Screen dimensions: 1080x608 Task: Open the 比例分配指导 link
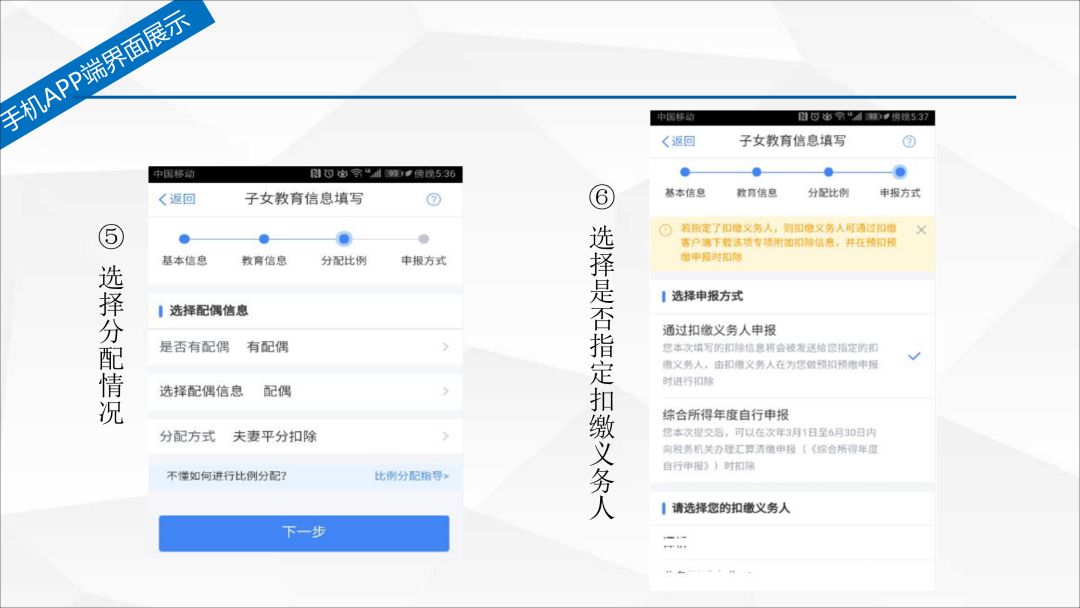[x=411, y=476]
